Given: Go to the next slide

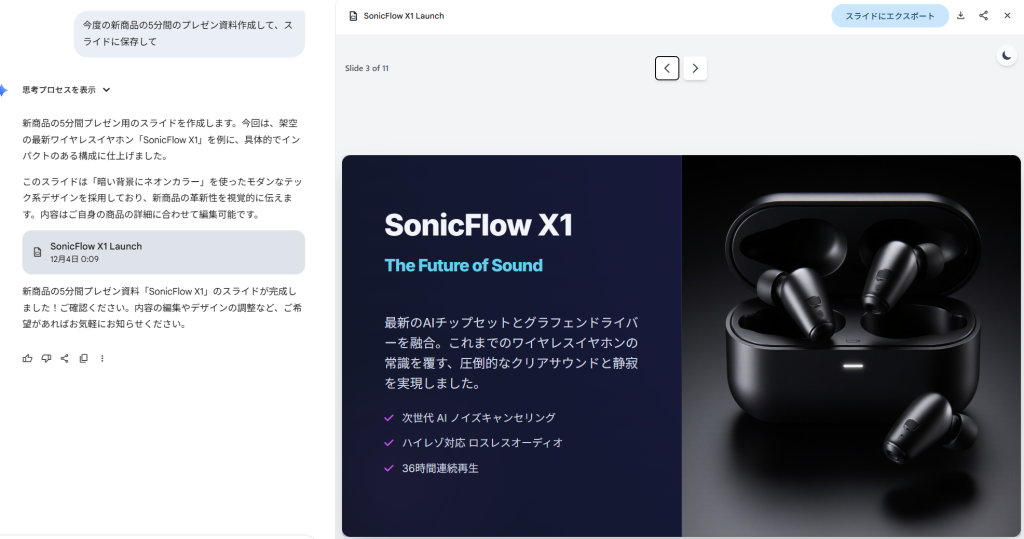Looking at the screenshot, I should [695, 68].
